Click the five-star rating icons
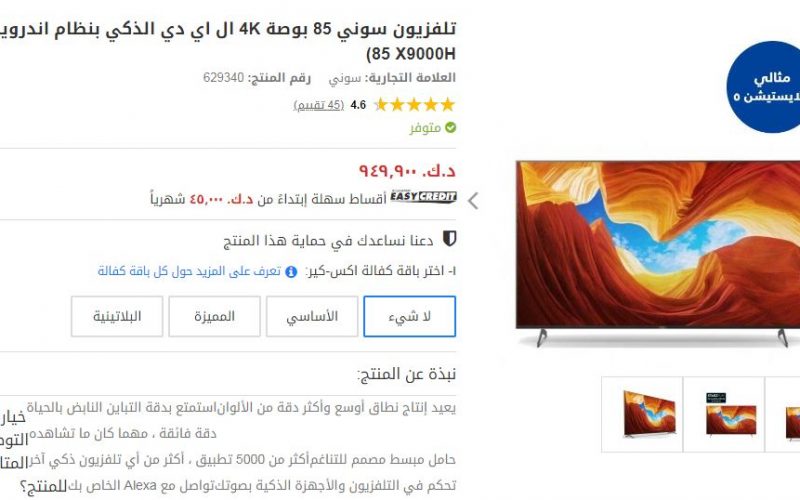 click(x=414, y=105)
